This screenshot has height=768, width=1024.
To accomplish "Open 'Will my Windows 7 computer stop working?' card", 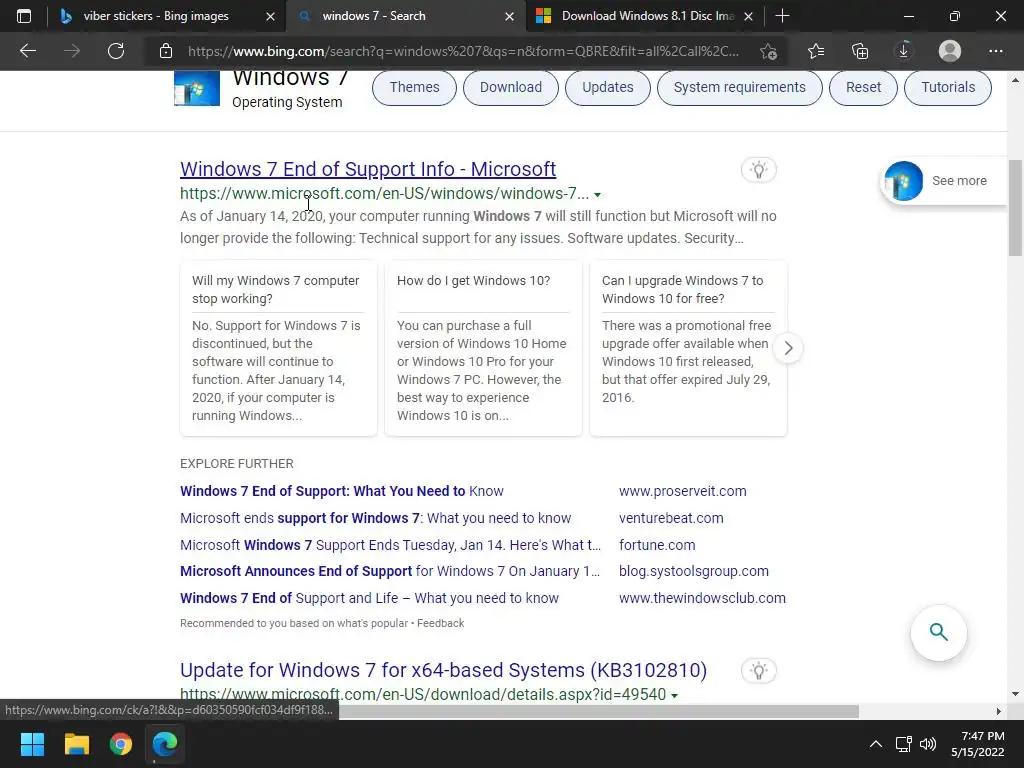I will tap(278, 348).
